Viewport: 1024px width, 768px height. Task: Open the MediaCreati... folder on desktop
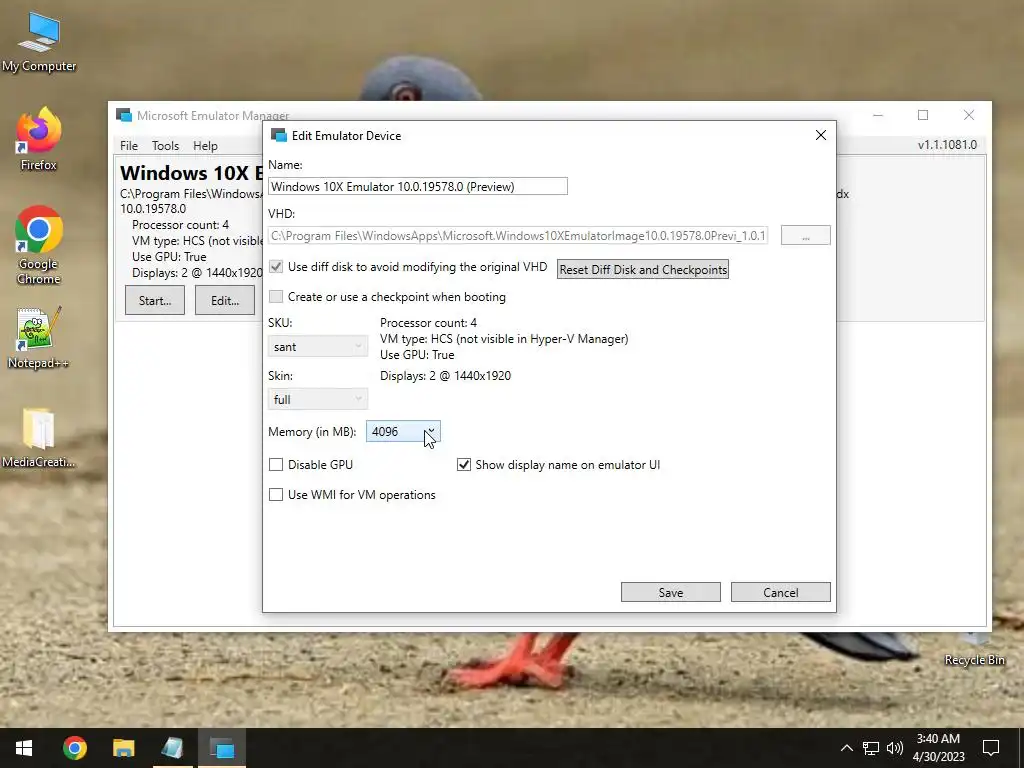tap(39, 438)
